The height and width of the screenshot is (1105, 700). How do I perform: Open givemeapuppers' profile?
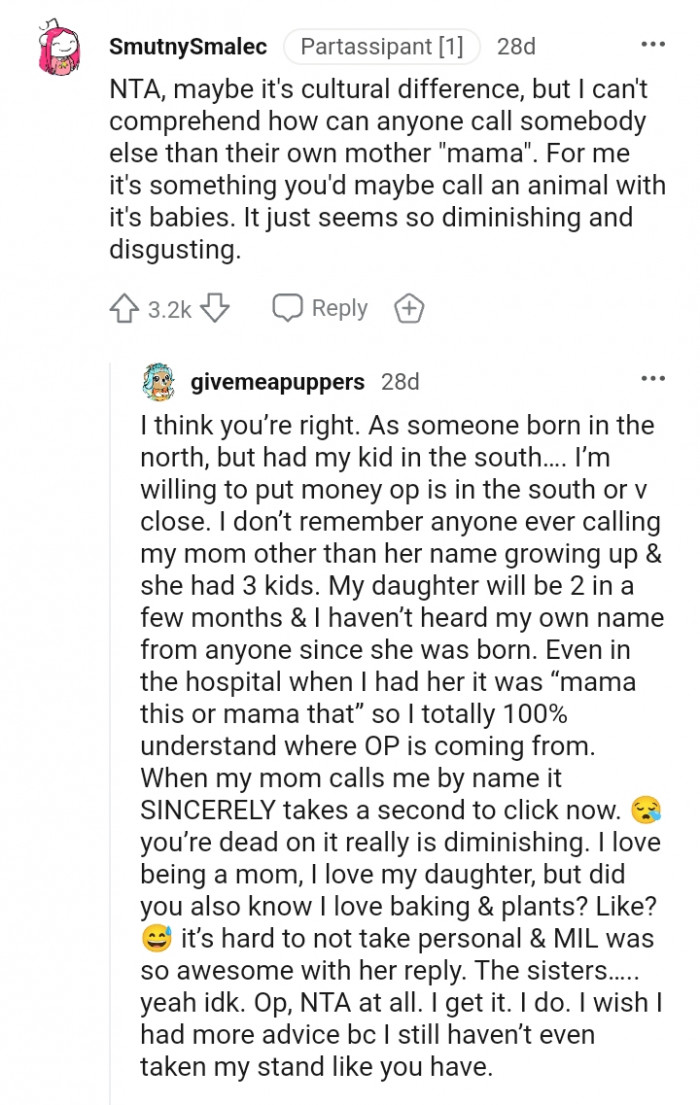coord(277,381)
